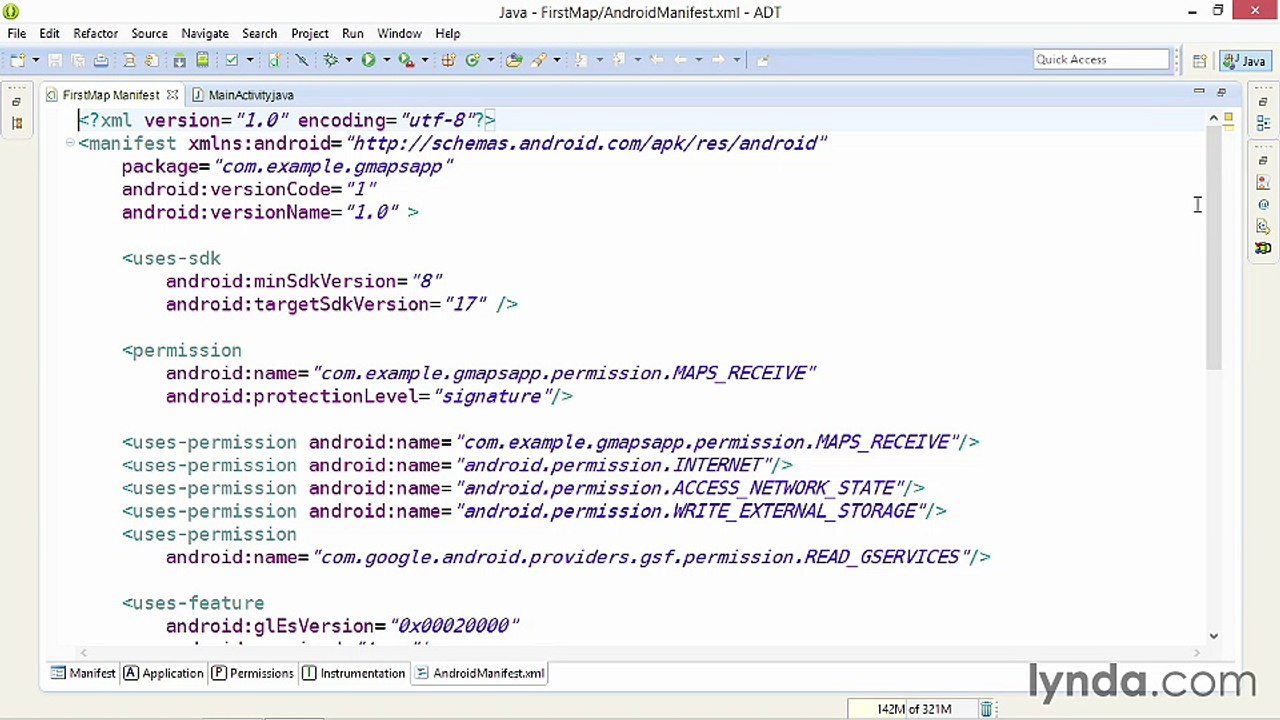This screenshot has height=720, width=1280.
Task: Click the New Java Package icon
Action: point(449,60)
